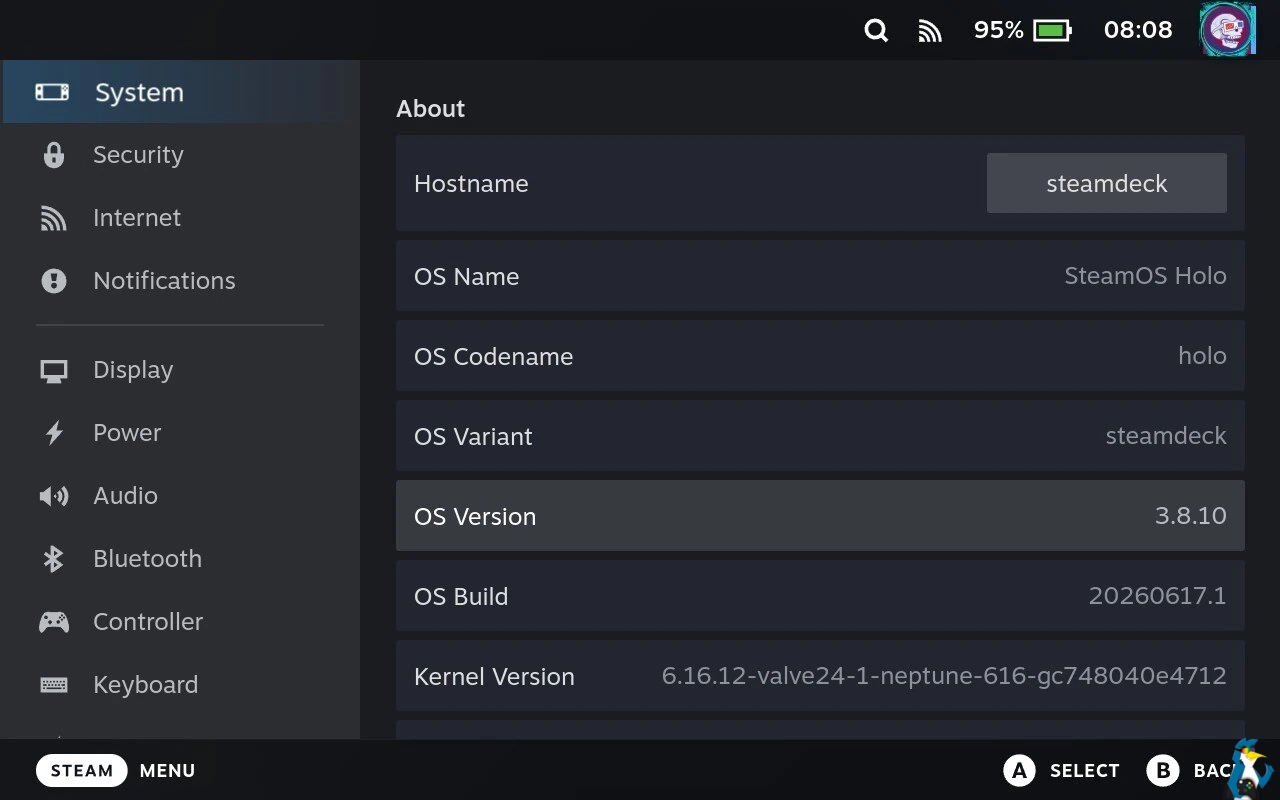Screen dimensions: 1280x800
Task: Click the penguin mascot icon in corner
Action: (1250, 768)
